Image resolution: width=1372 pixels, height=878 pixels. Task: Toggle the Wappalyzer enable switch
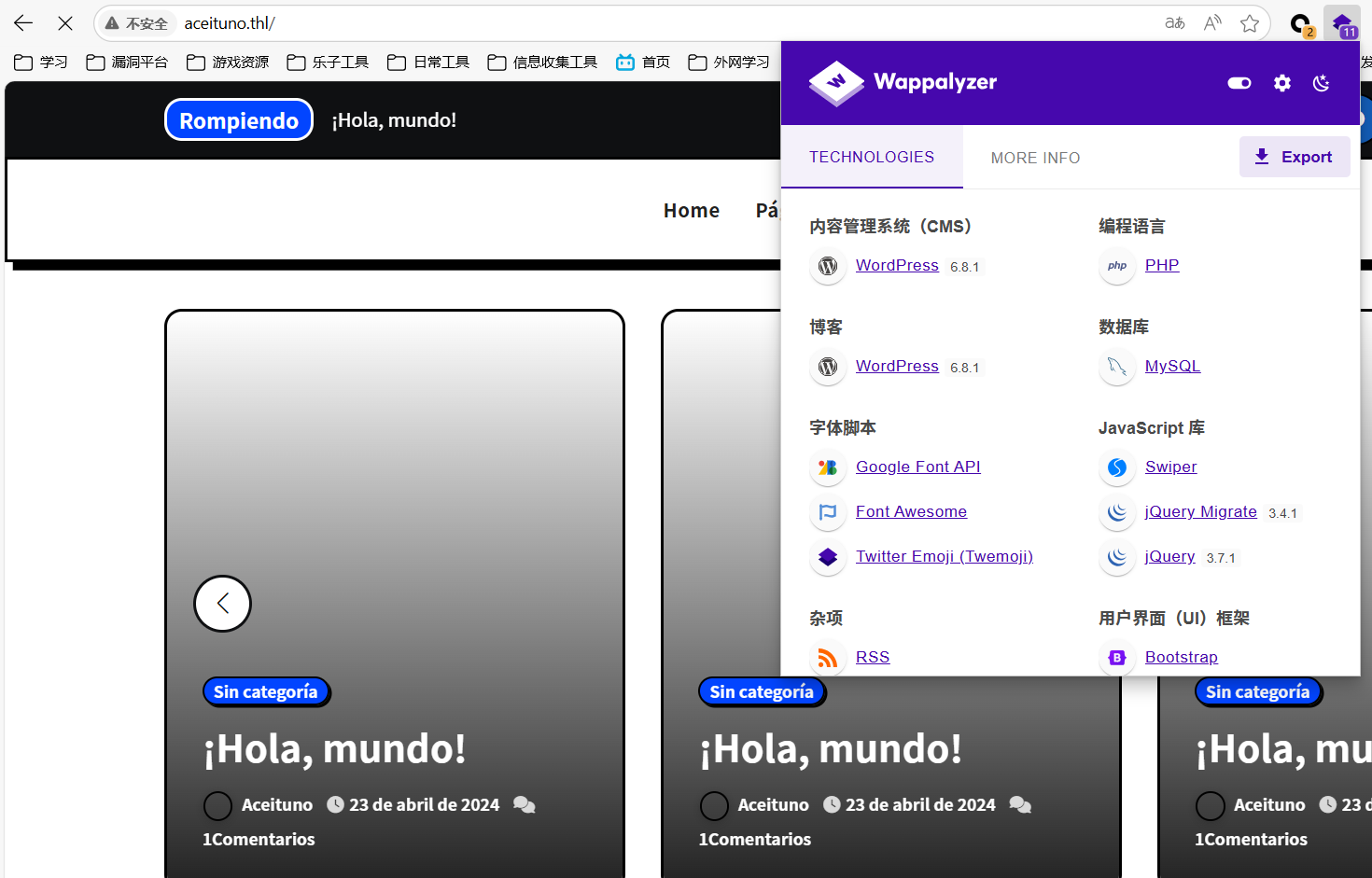(x=1239, y=83)
